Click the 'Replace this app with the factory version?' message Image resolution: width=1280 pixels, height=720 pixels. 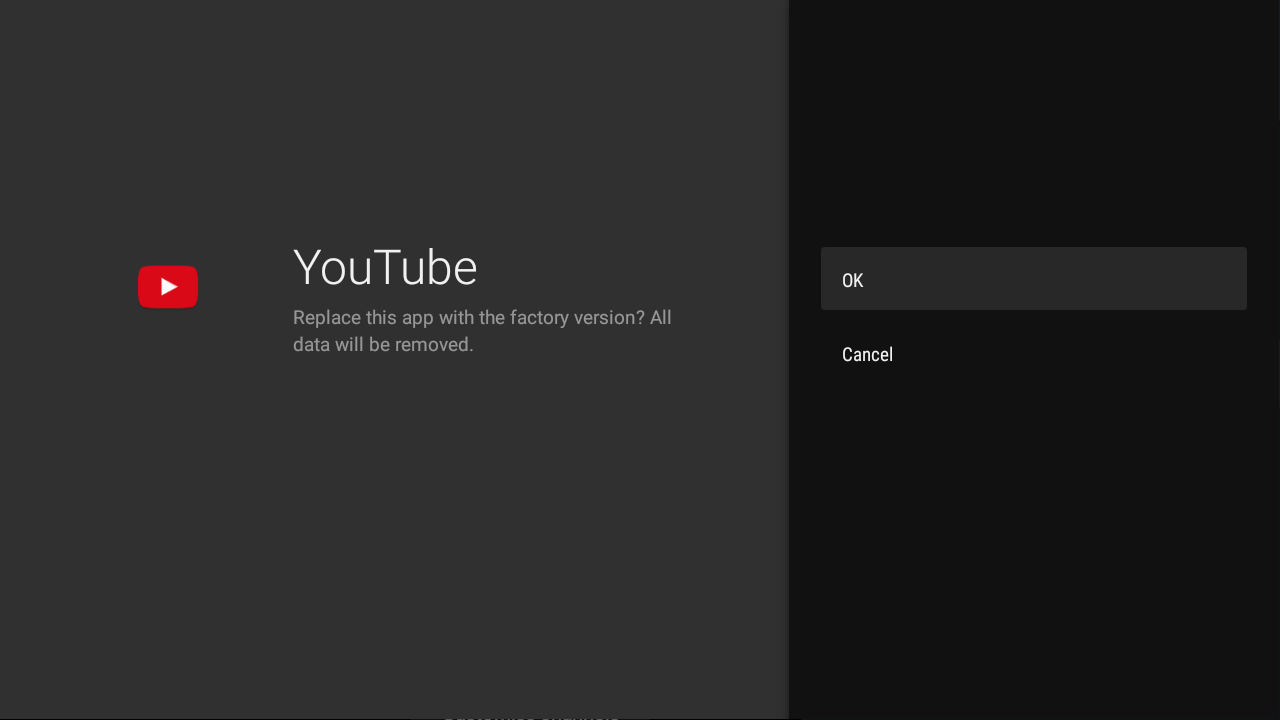[482, 331]
